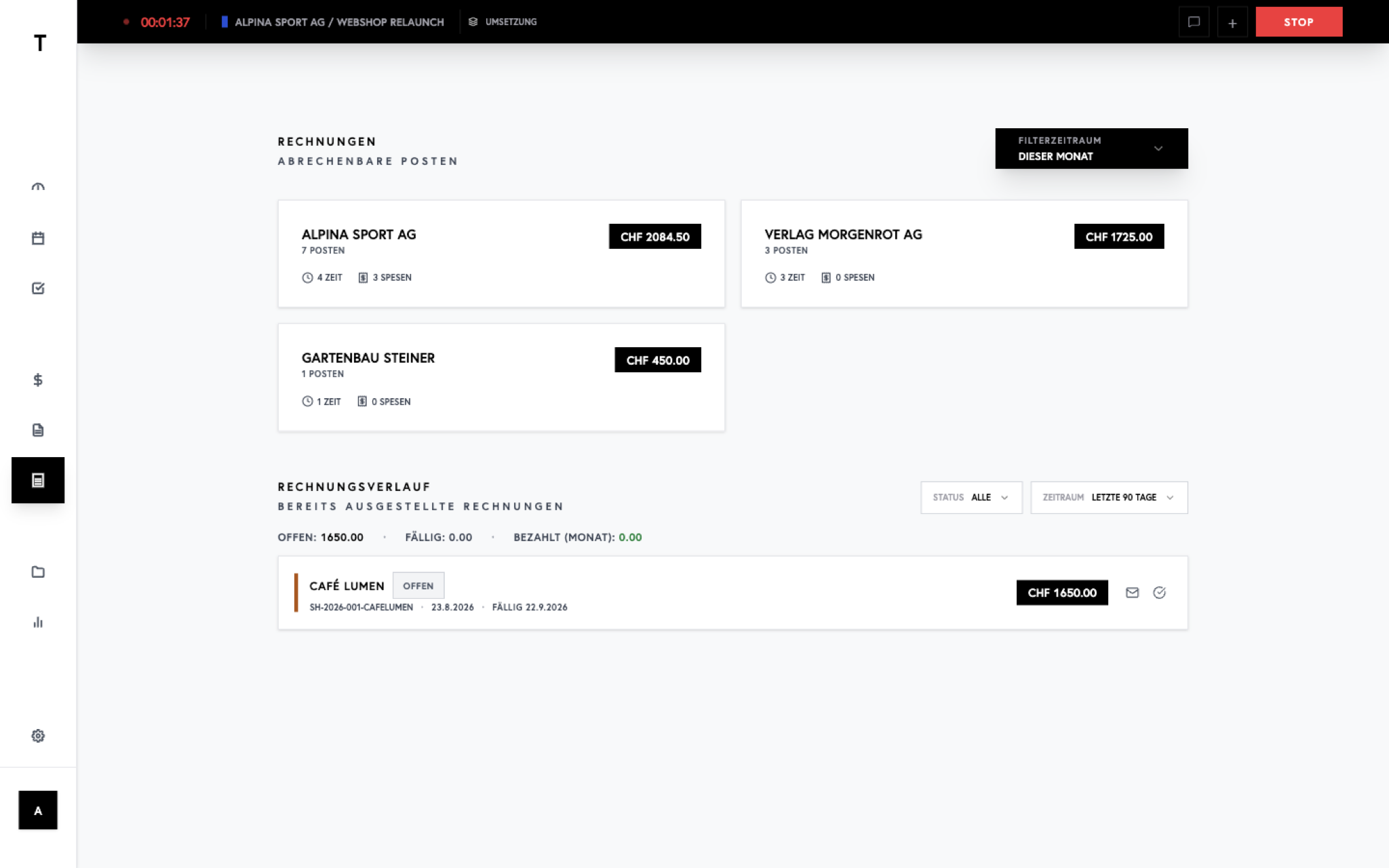Open the user avatar labeled A
The image size is (1389, 868).
(x=38, y=810)
